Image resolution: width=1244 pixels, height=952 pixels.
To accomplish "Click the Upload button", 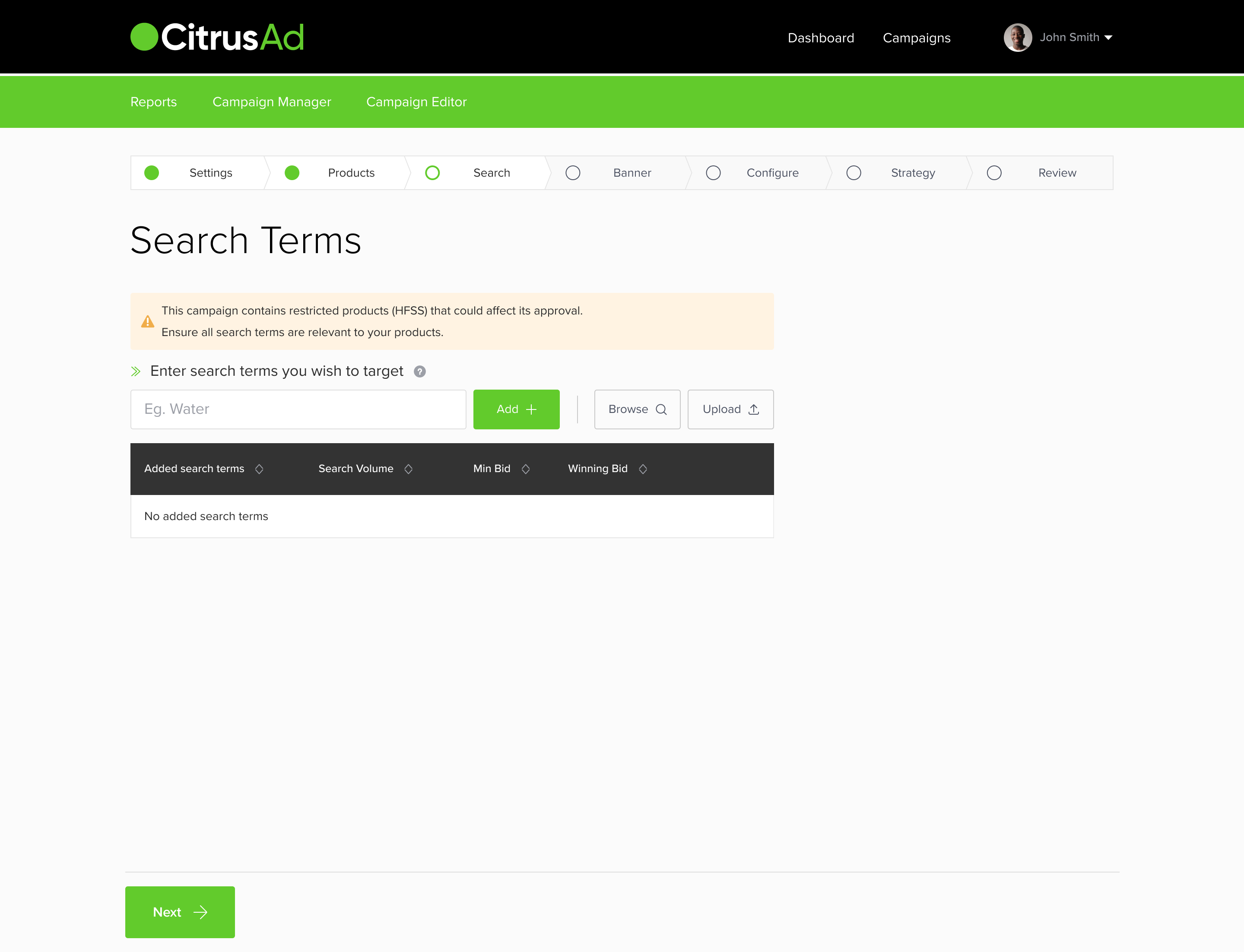I will coord(730,409).
